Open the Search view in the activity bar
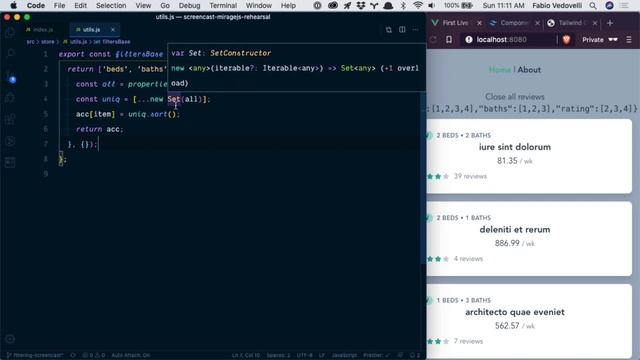This screenshot has width=640, height=360. (10, 54)
